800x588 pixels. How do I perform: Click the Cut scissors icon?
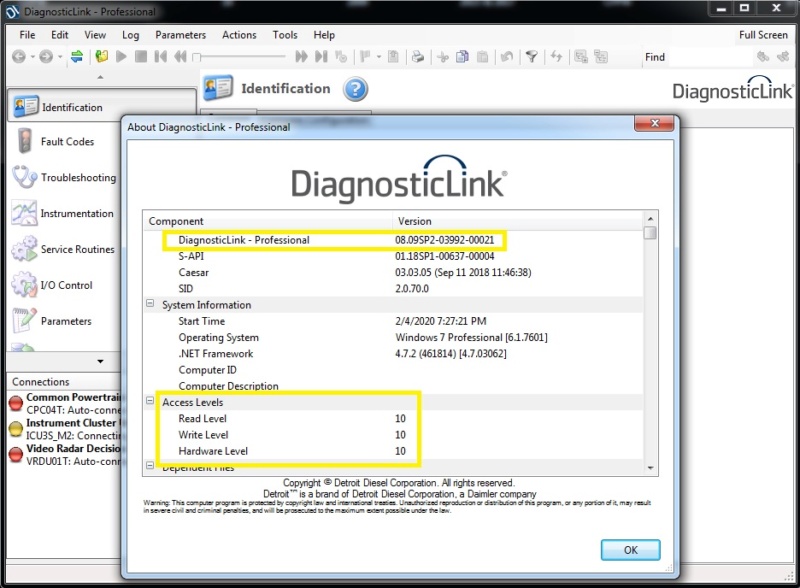(443, 57)
